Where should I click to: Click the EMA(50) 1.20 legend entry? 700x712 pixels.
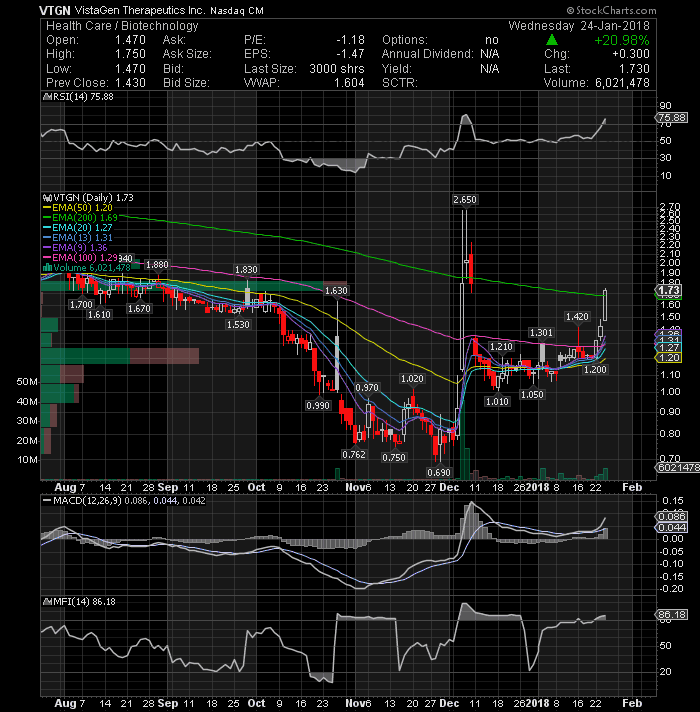point(78,208)
